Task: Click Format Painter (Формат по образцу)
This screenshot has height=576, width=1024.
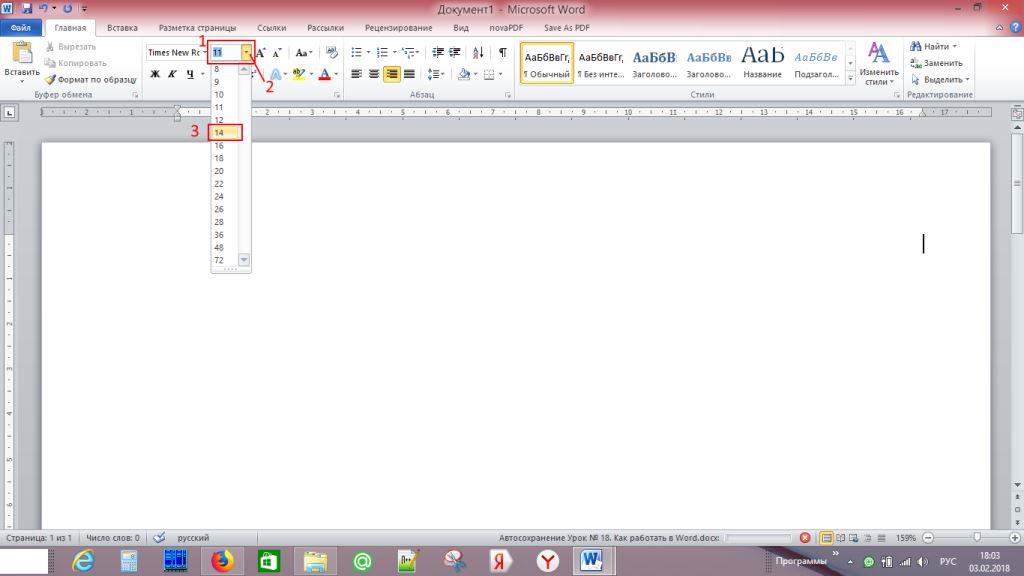Action: pos(91,80)
